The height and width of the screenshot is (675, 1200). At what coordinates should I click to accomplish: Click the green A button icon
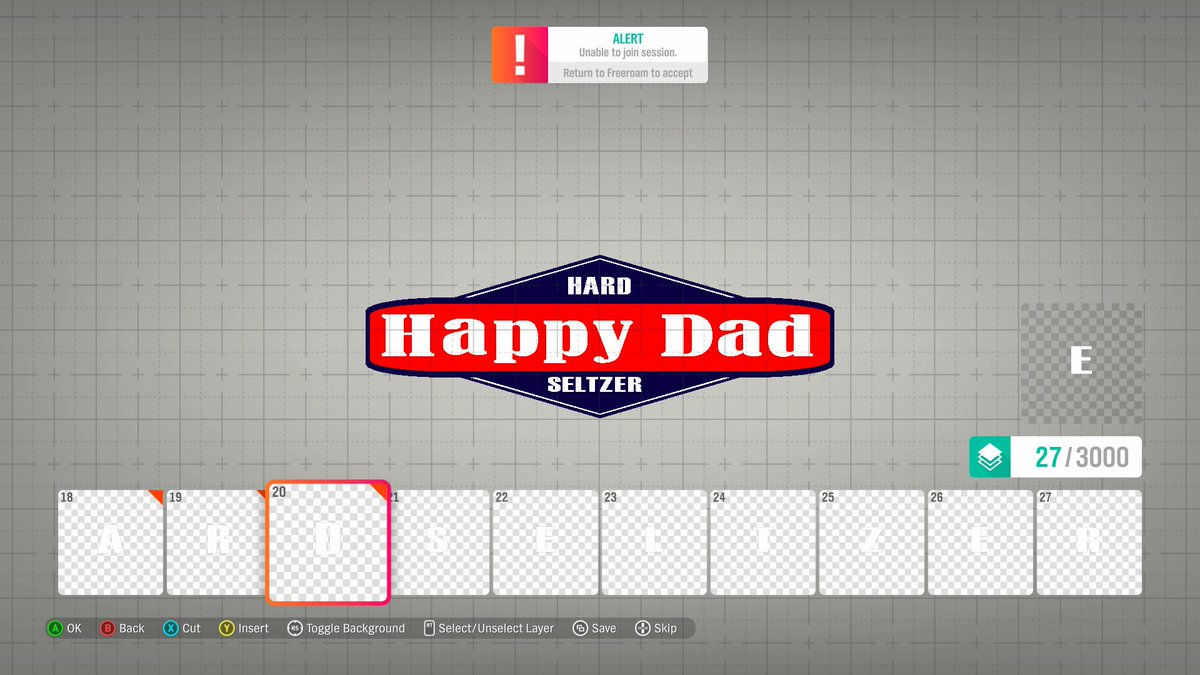pos(55,629)
